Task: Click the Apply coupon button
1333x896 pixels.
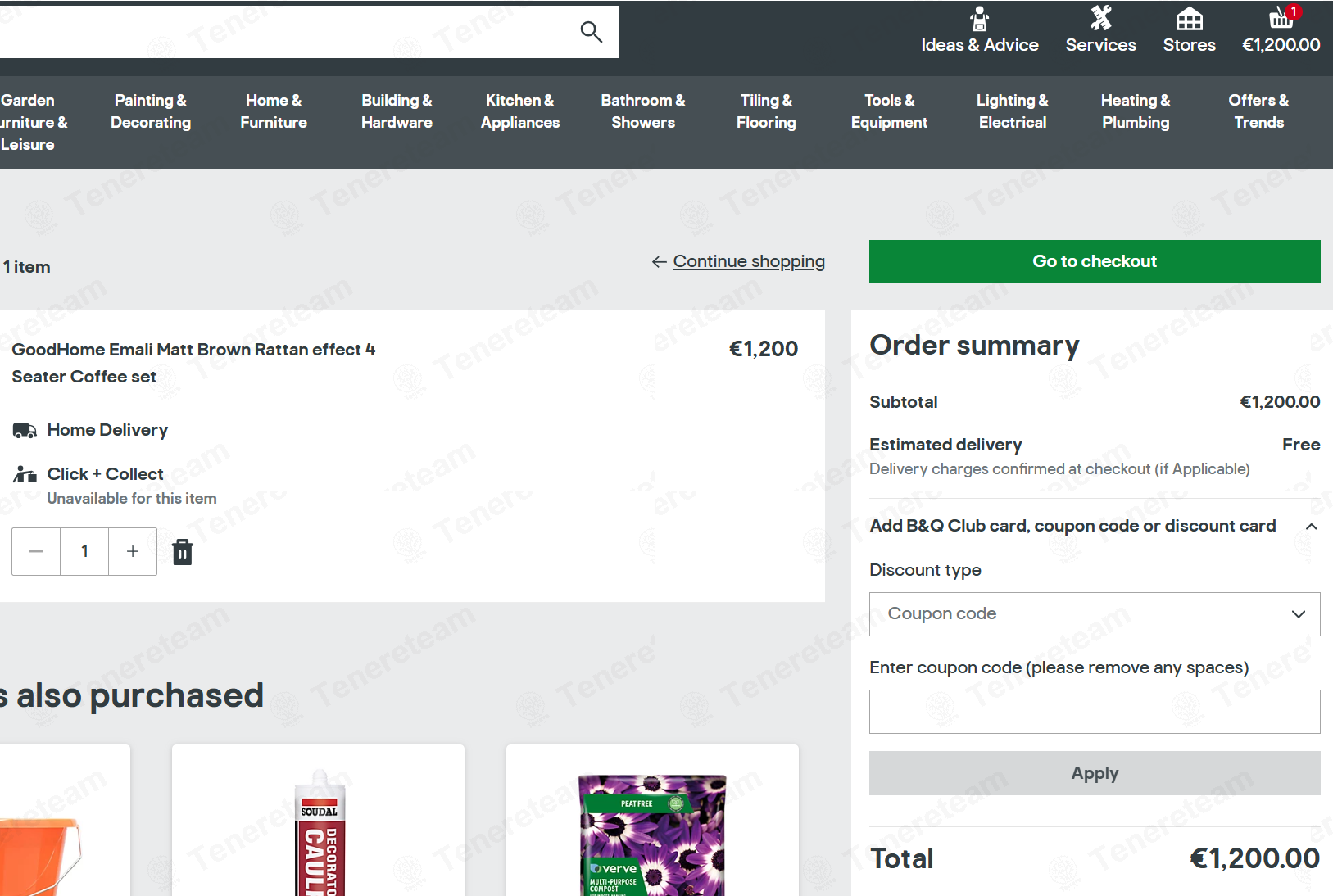Action: coord(1095,773)
